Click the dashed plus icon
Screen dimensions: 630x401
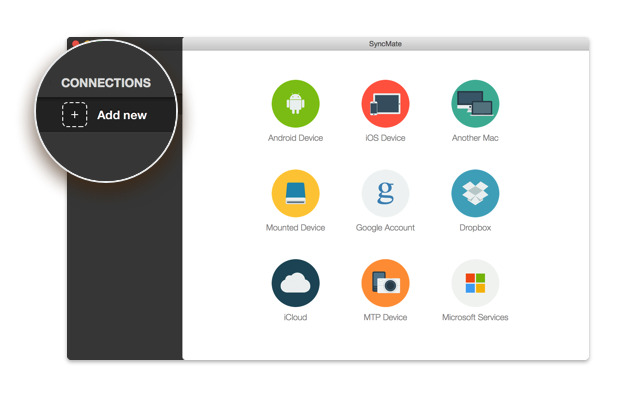click(74, 115)
